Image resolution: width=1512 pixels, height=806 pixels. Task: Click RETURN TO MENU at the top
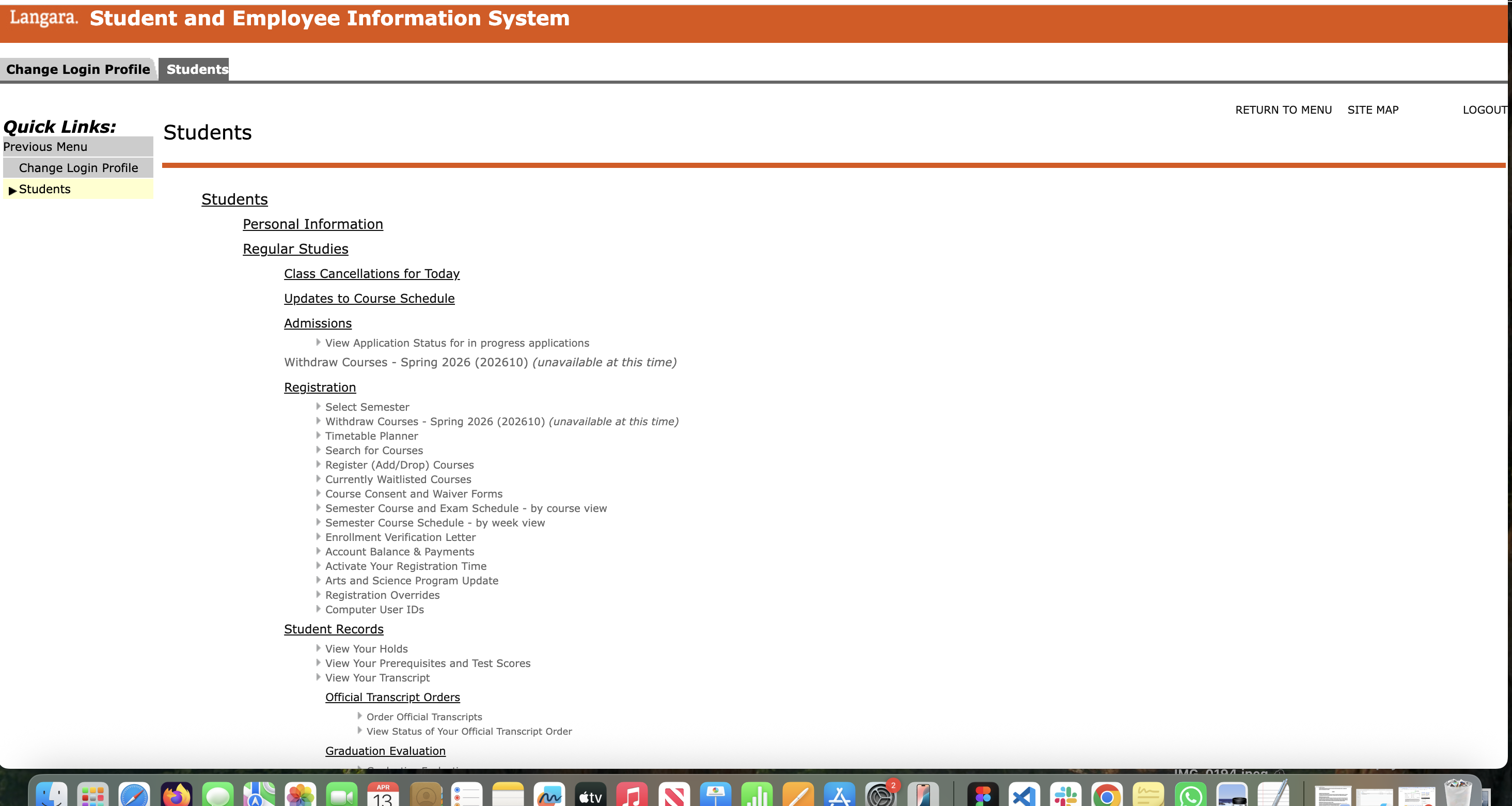(x=1284, y=110)
